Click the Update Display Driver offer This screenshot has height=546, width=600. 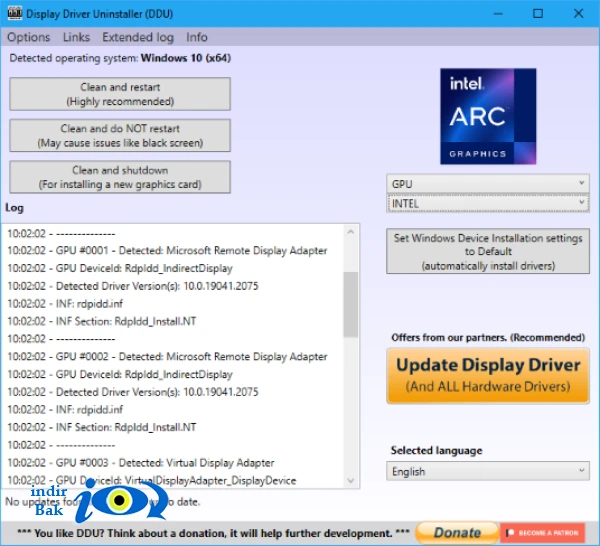pyautogui.click(x=488, y=375)
